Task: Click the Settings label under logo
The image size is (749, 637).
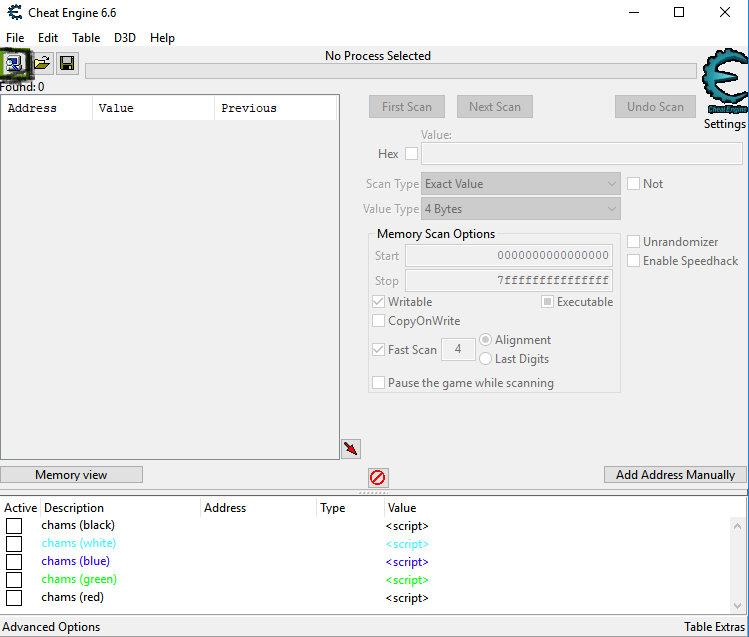Action: pyautogui.click(x=725, y=124)
